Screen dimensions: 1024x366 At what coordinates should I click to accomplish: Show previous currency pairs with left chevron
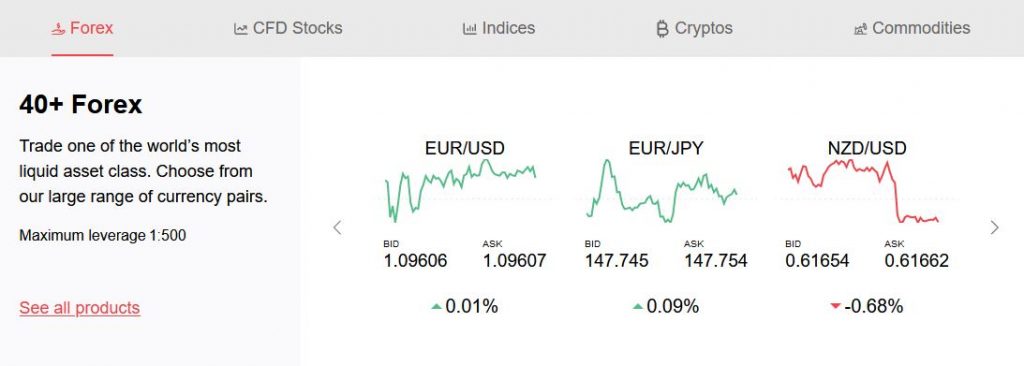[337, 227]
